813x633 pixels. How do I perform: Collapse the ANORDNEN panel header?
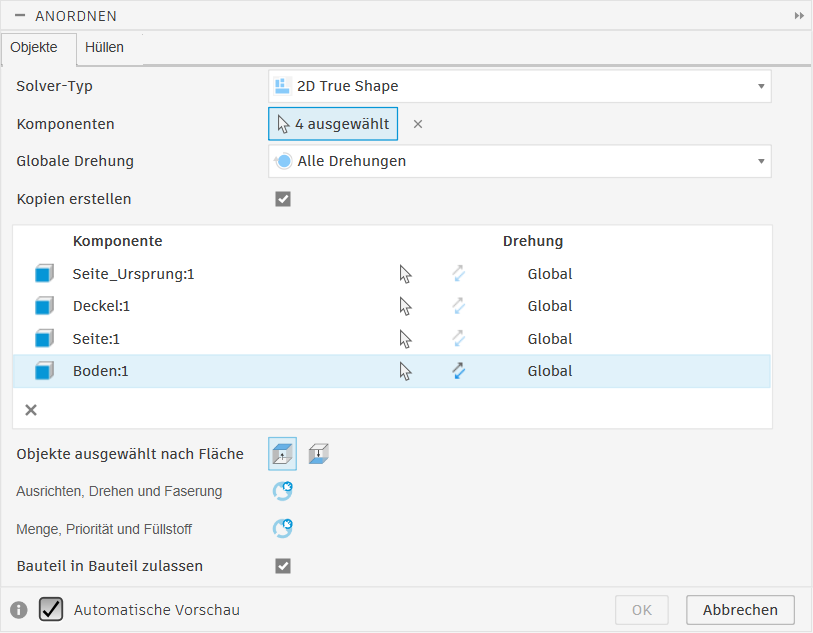pyautogui.click(x=20, y=16)
